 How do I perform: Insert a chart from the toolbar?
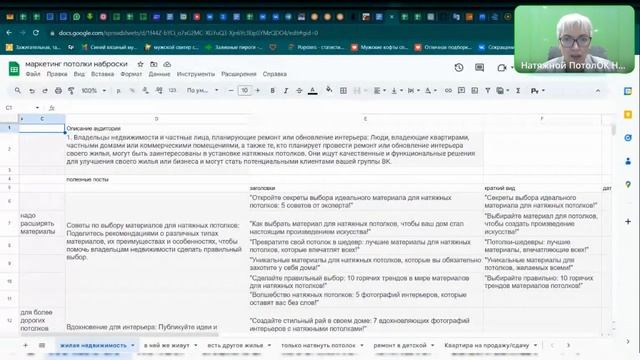pos(474,91)
